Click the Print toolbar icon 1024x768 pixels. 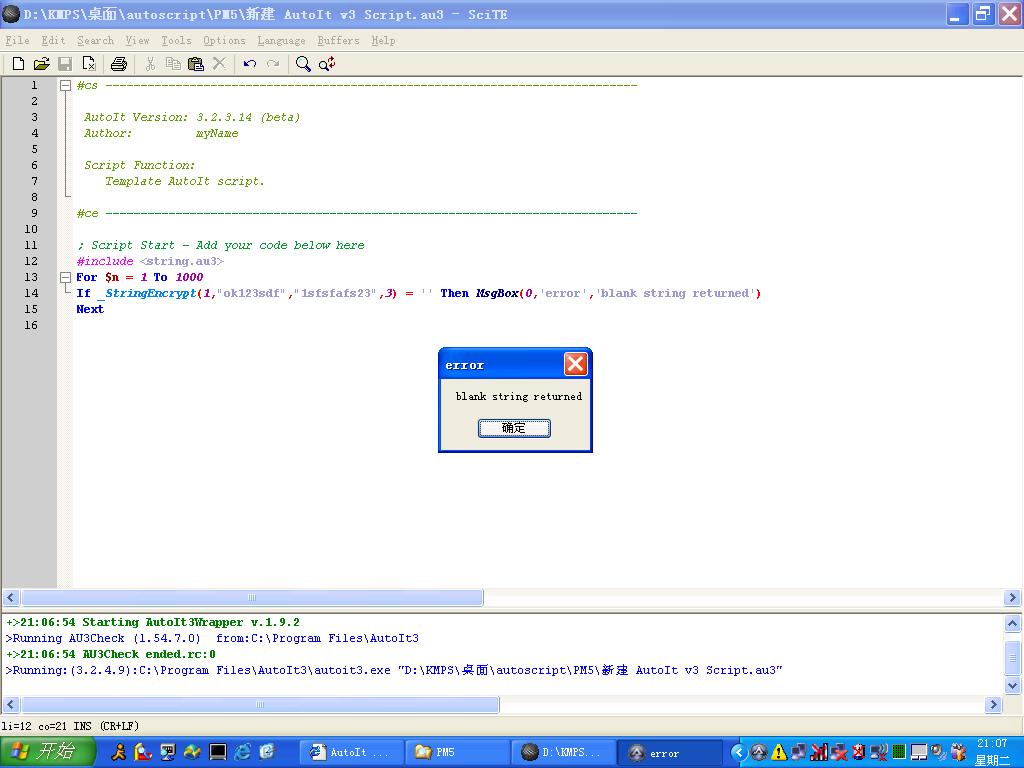119,64
